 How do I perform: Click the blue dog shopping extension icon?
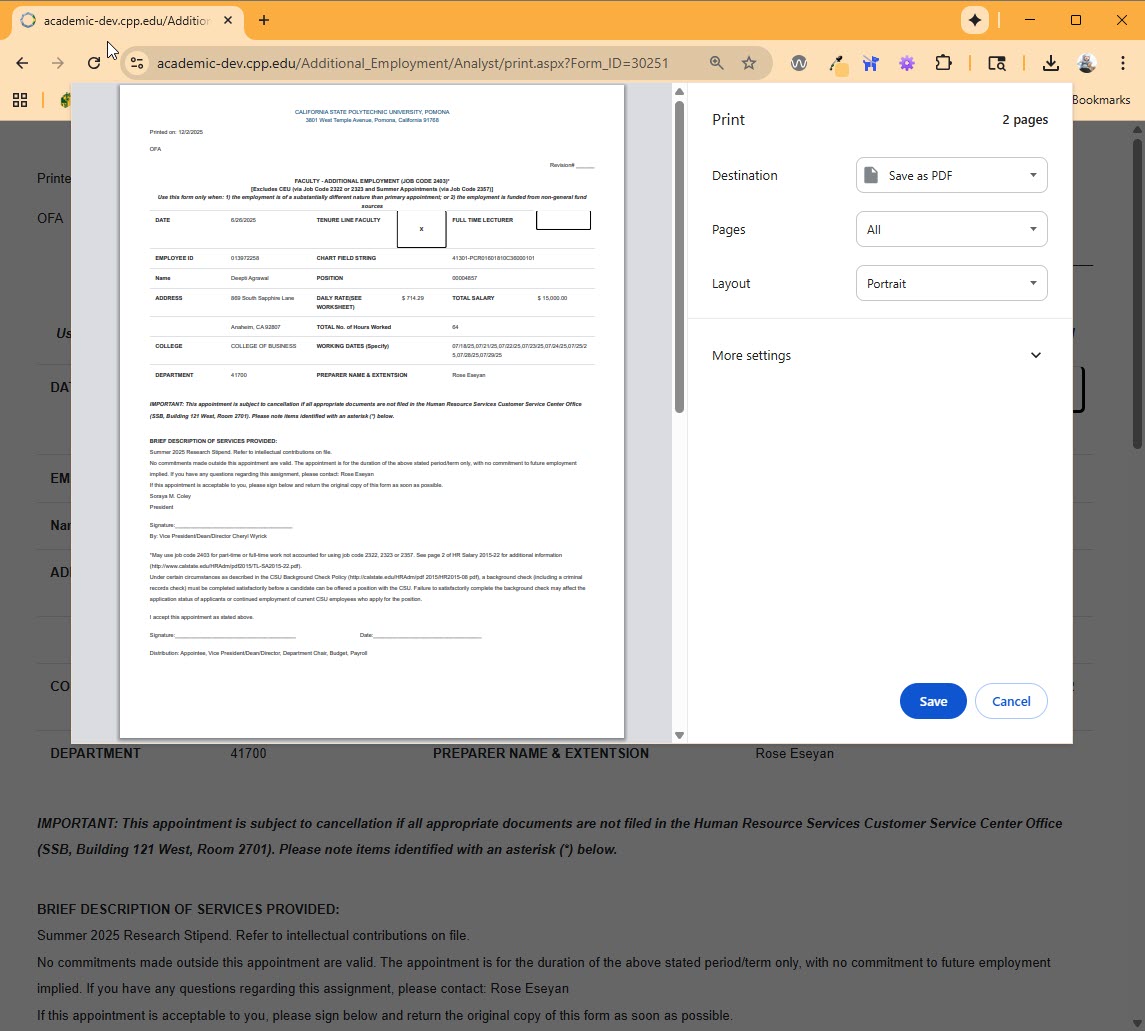click(x=871, y=62)
